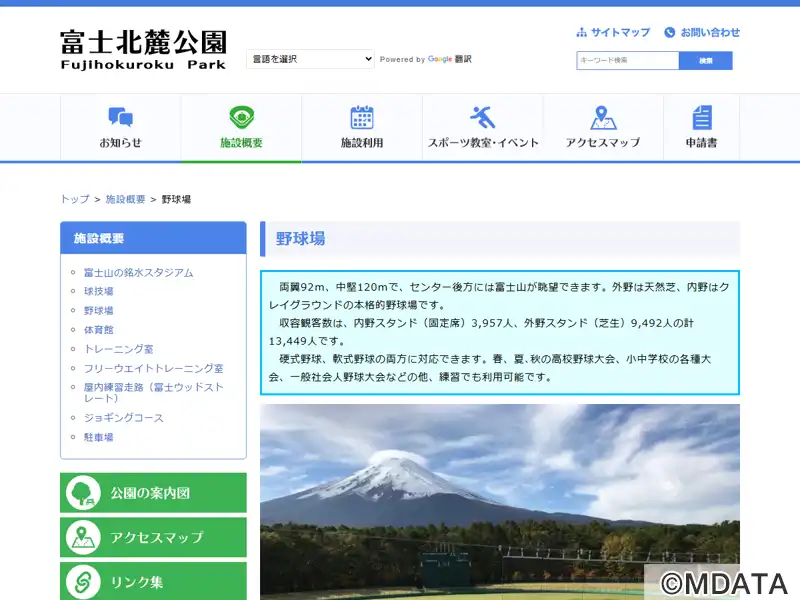Viewport: 800px width, 600px height.
Task: Click the green アクセスマップ sidebar banner
Action: pos(153,537)
